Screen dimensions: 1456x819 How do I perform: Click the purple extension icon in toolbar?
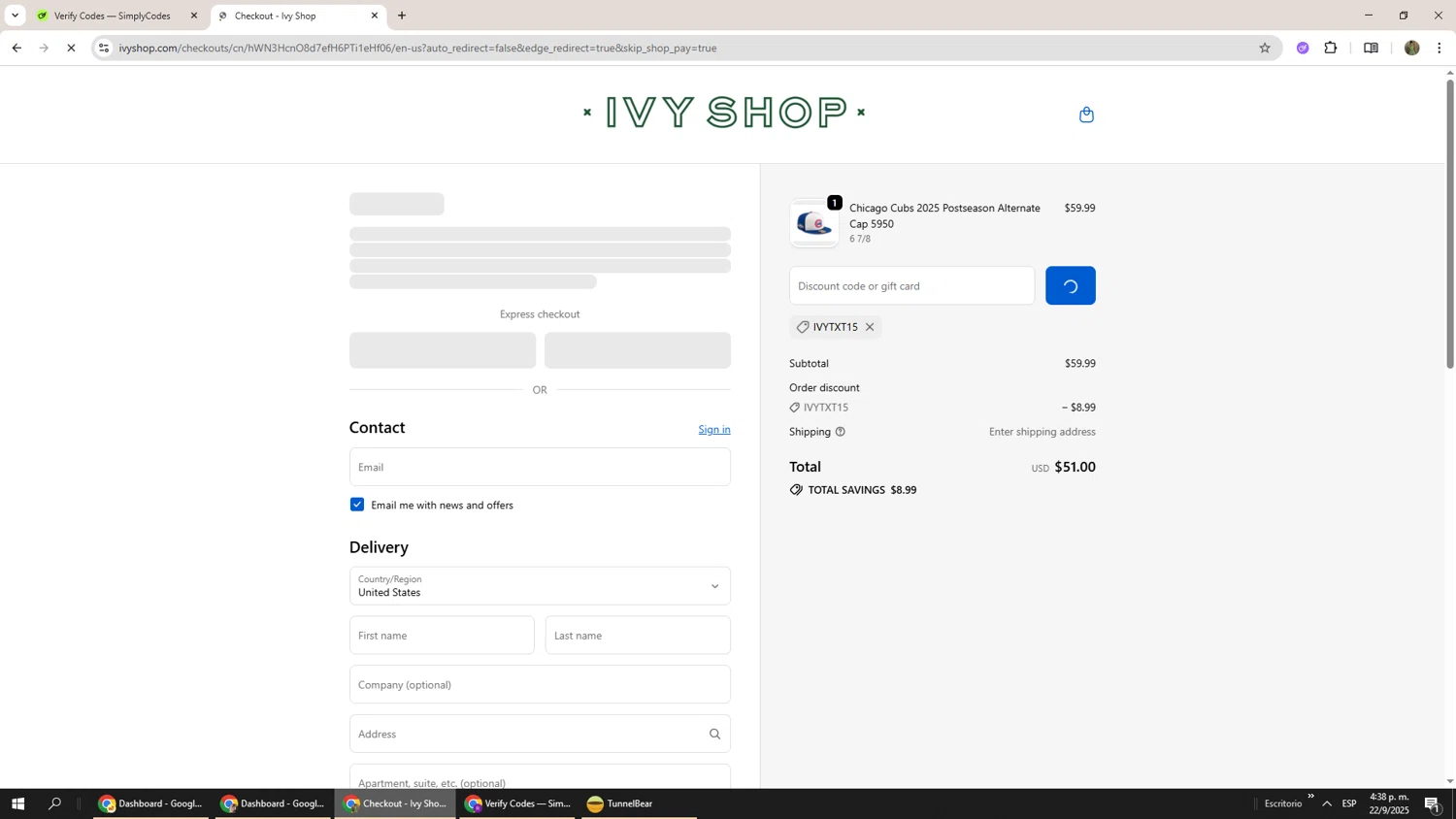click(x=1303, y=48)
